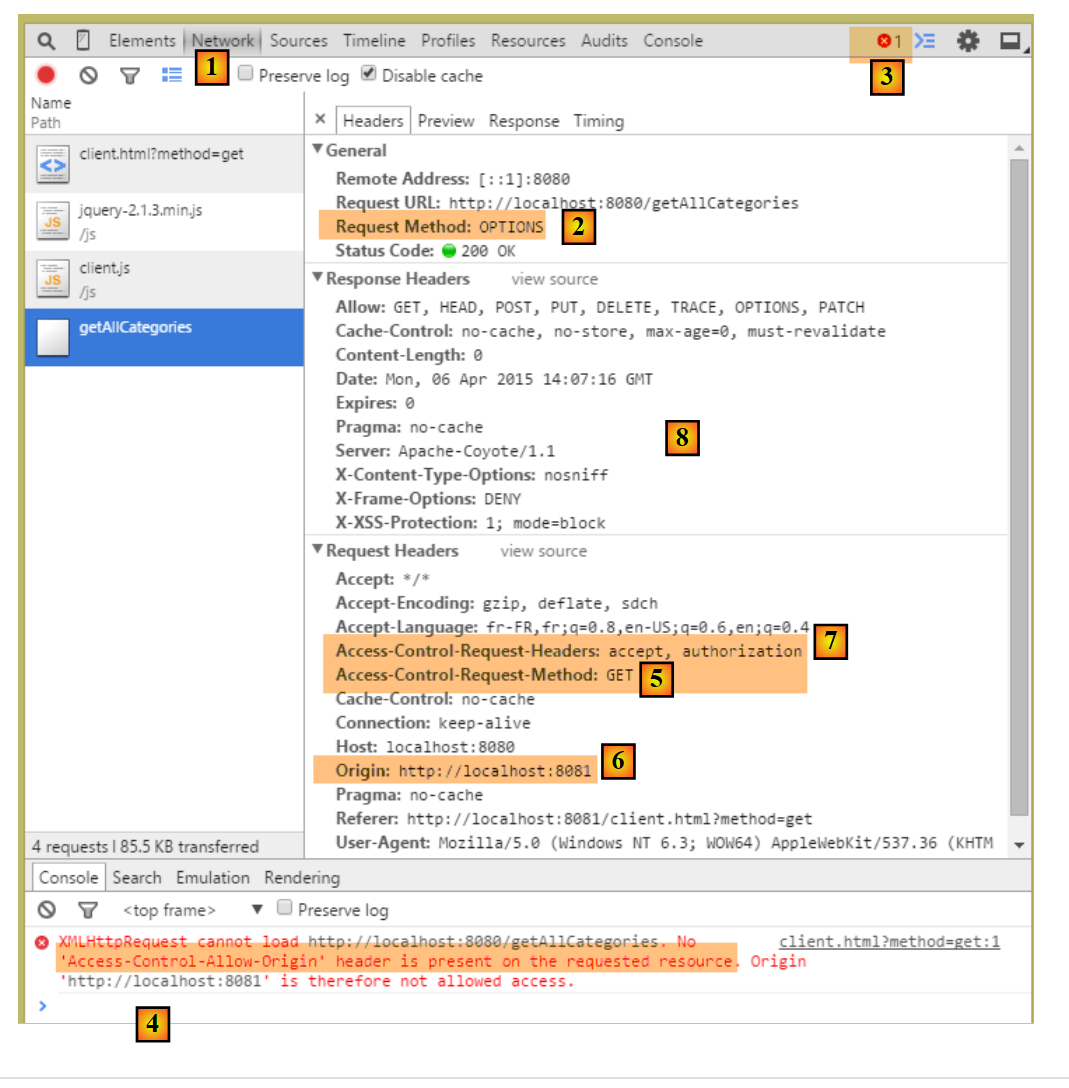Click the red record network log button
Viewport: 1069px width, 1088px height.
(x=46, y=75)
